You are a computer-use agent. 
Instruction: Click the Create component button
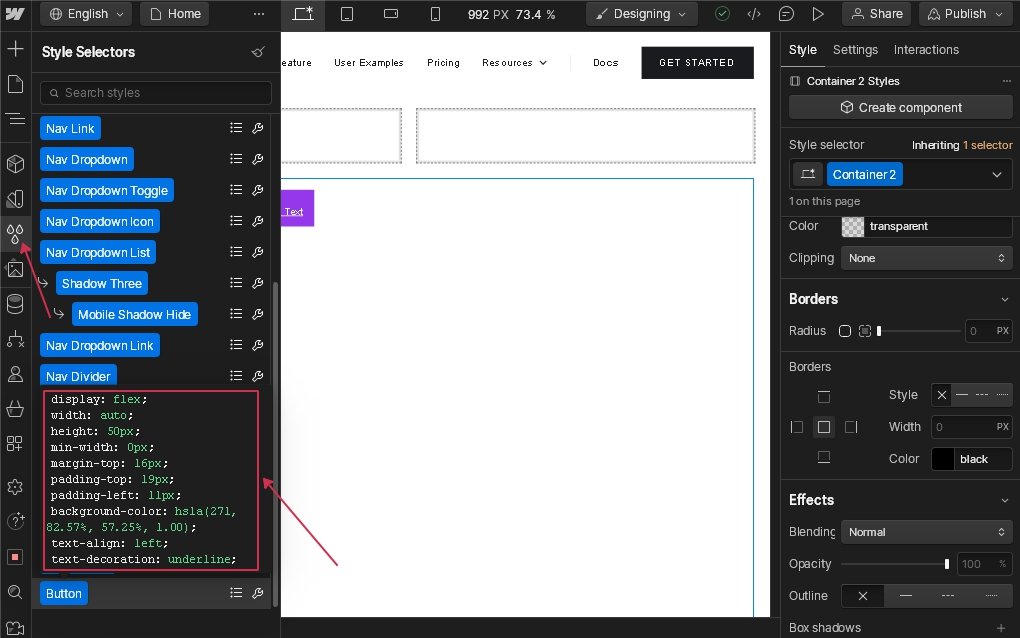point(900,107)
